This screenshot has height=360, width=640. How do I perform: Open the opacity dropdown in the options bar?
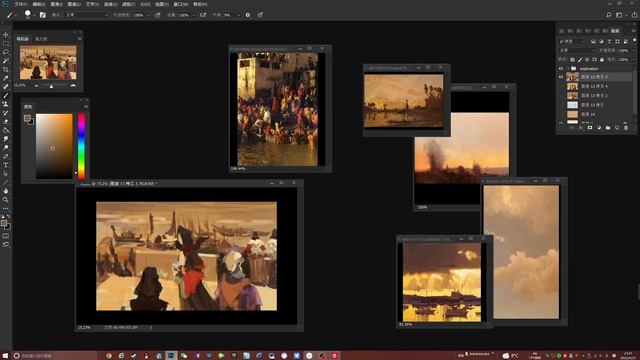tap(148, 15)
